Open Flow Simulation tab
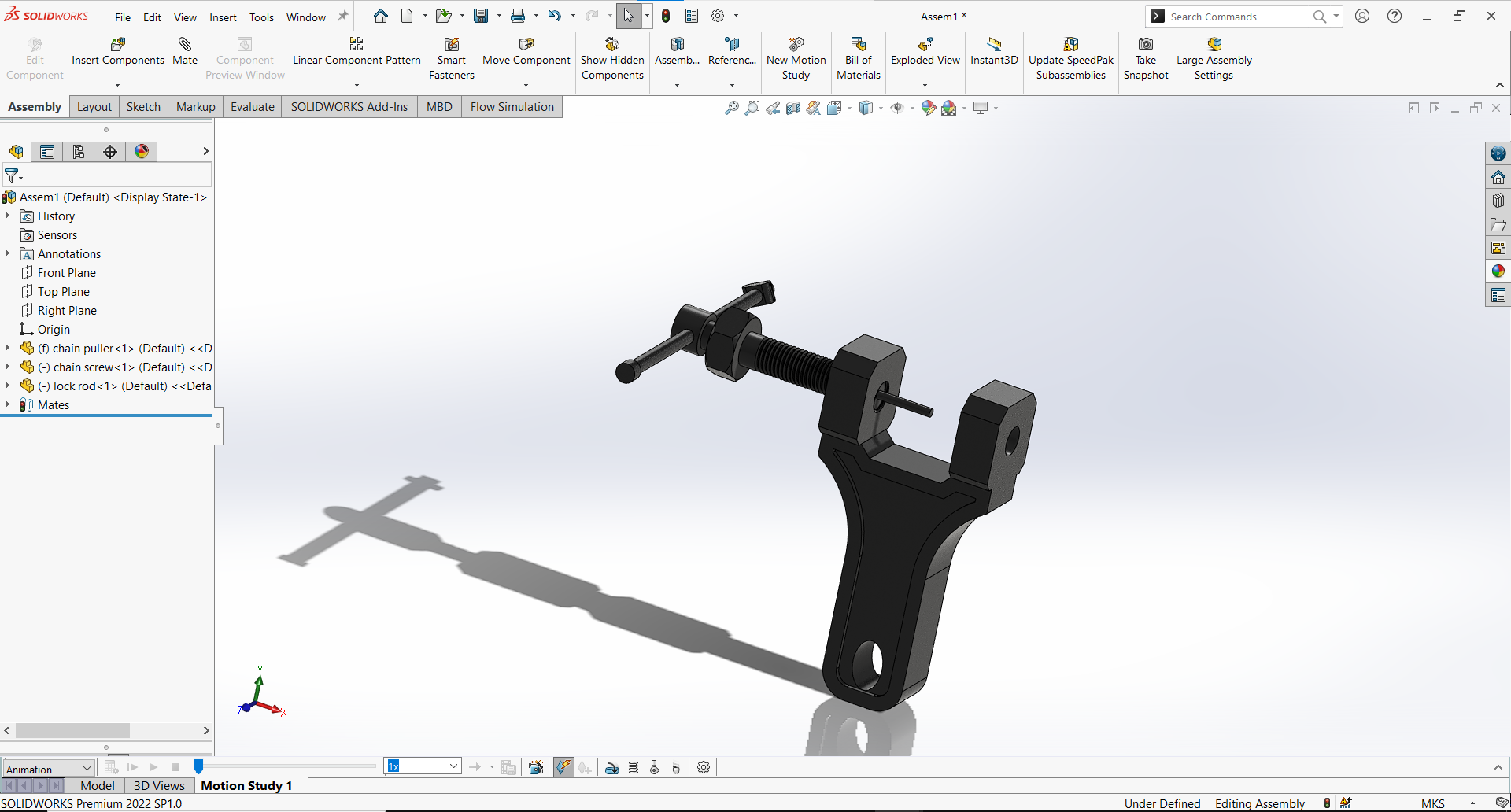The image size is (1511, 812). [512, 107]
